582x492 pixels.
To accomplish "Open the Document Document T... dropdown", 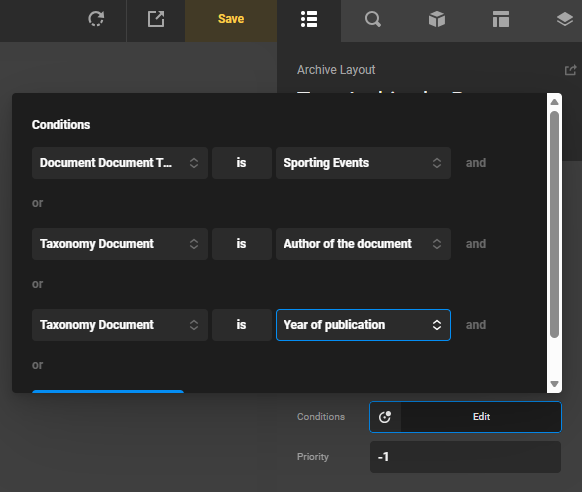I will click(120, 163).
